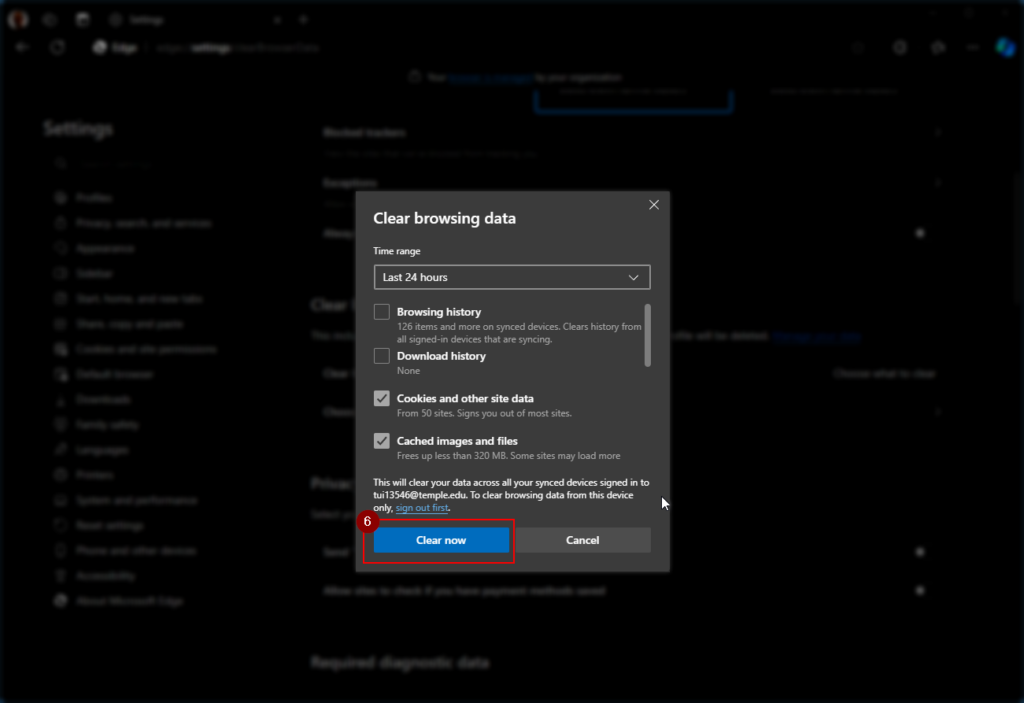The height and width of the screenshot is (703, 1024).
Task: Open the Time range dropdown
Action: (511, 277)
